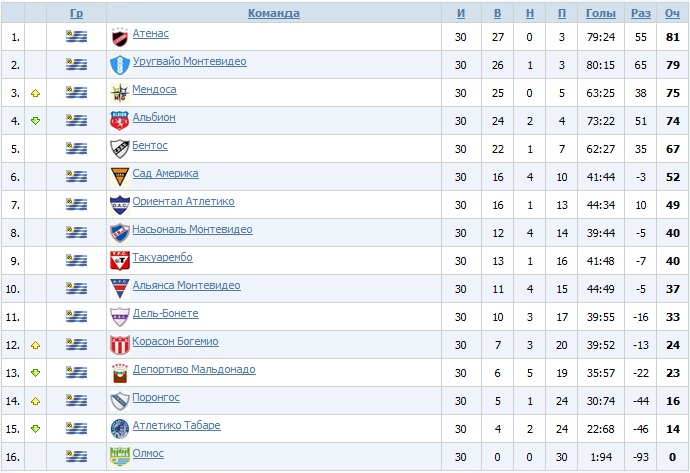Open Сад Америка team link
The height and width of the screenshot is (473, 690).
[165, 174]
